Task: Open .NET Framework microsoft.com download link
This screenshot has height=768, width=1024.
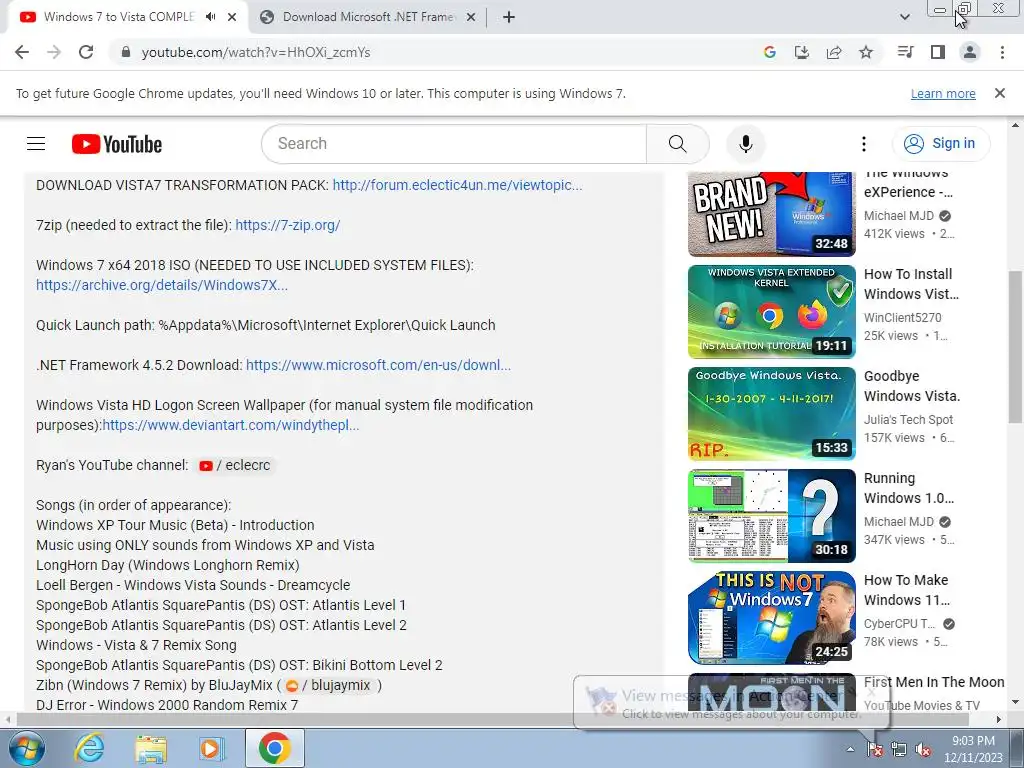Action: point(378,365)
